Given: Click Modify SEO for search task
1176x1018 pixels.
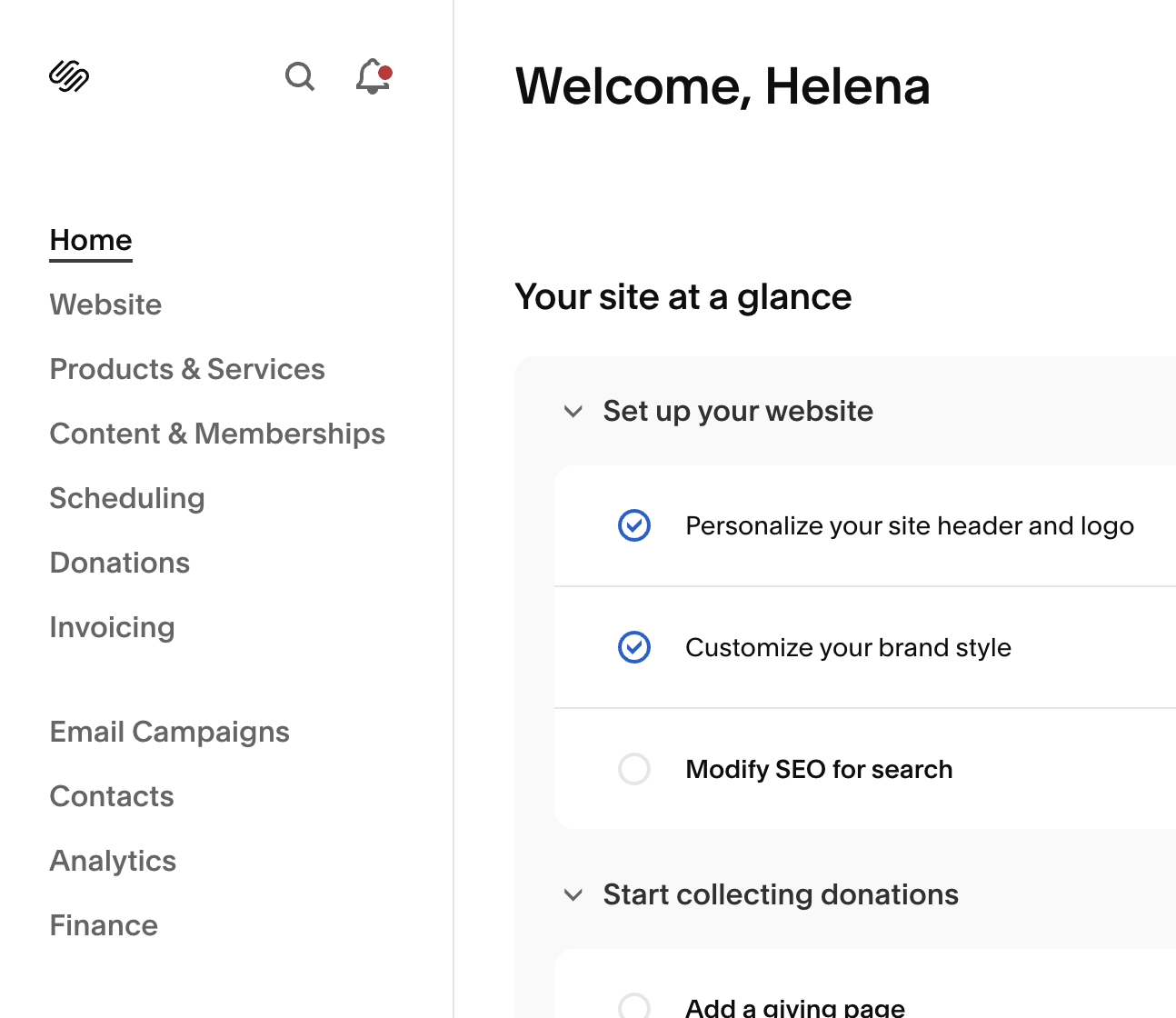Looking at the screenshot, I should pos(819,769).
